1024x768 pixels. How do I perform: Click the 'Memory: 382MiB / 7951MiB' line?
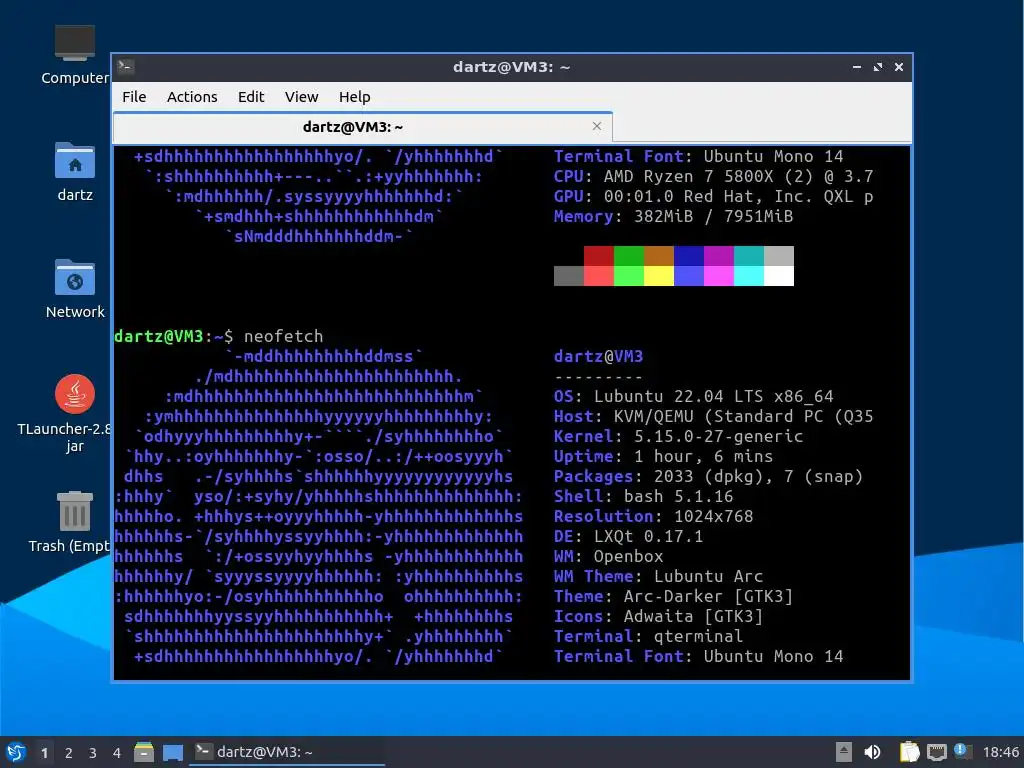[673, 216]
